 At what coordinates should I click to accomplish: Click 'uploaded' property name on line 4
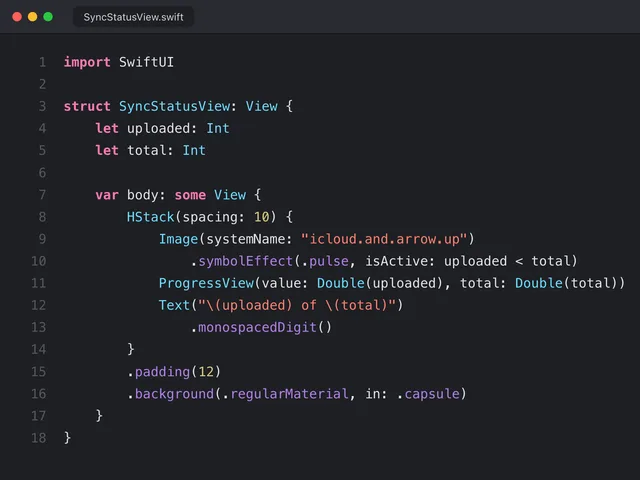(158, 129)
